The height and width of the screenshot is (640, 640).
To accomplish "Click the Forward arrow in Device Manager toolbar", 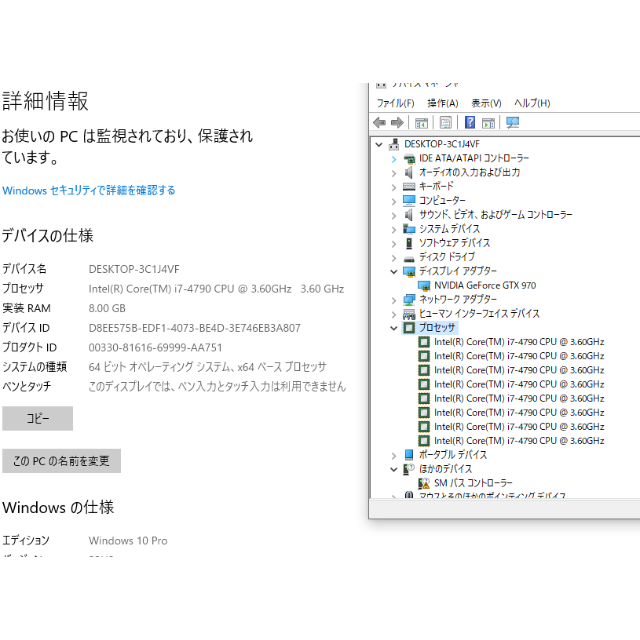I will [x=397, y=122].
